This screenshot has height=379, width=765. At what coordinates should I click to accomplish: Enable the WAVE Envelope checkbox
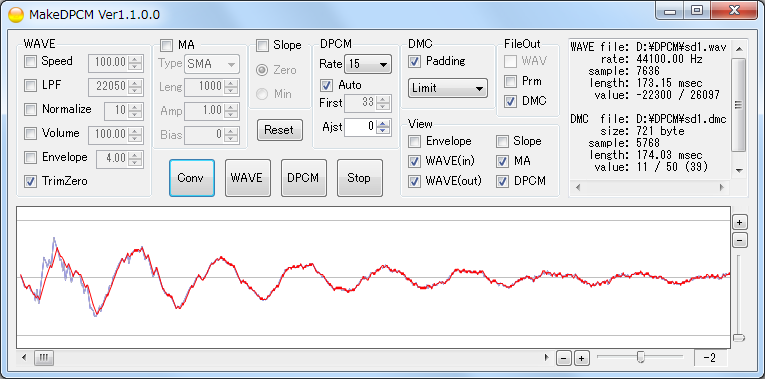tap(30, 157)
